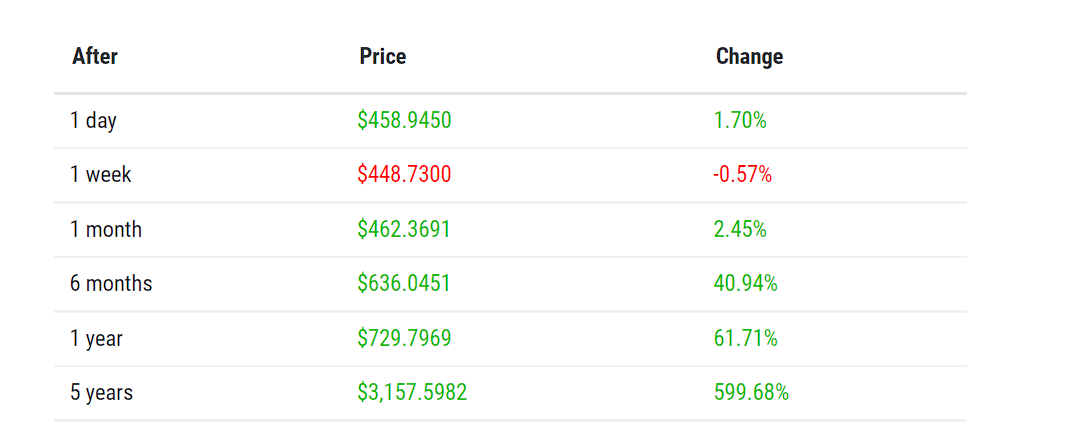Select the 6 months row label
This screenshot has height=442, width=1083.
pos(111,283)
